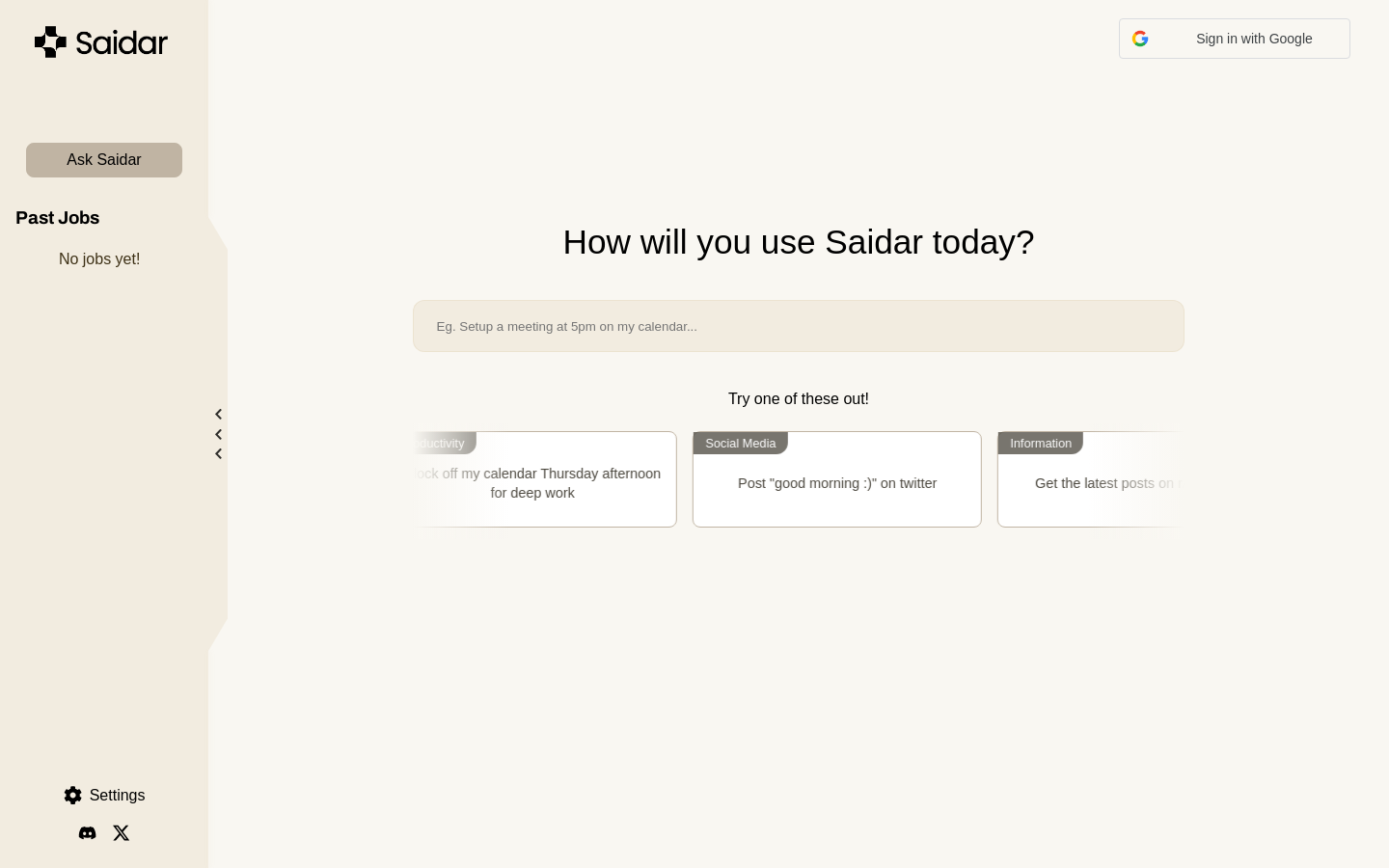Click the Productivity category tag

[x=444, y=444]
